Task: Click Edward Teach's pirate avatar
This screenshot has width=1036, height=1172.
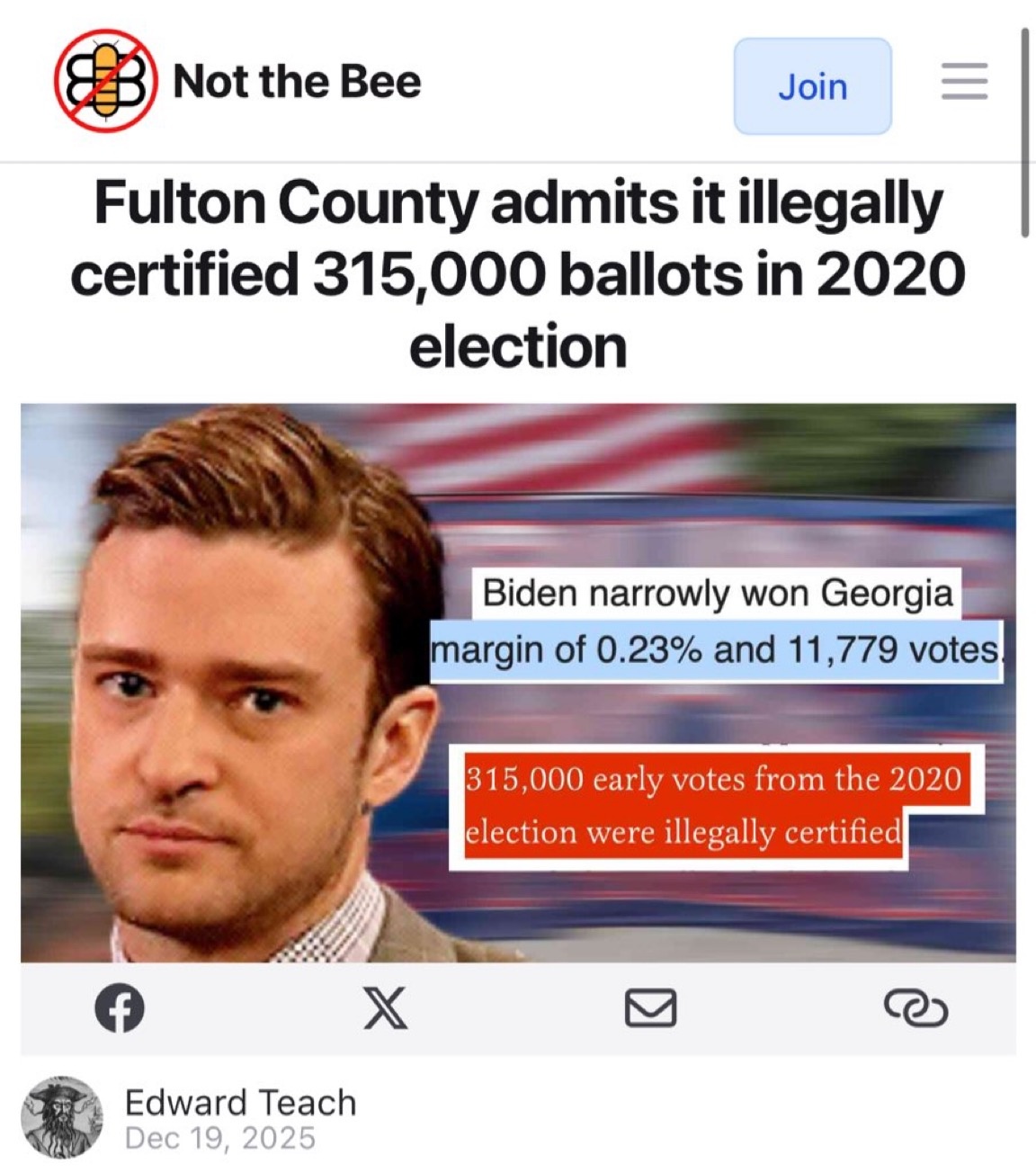Action: coord(62,1116)
